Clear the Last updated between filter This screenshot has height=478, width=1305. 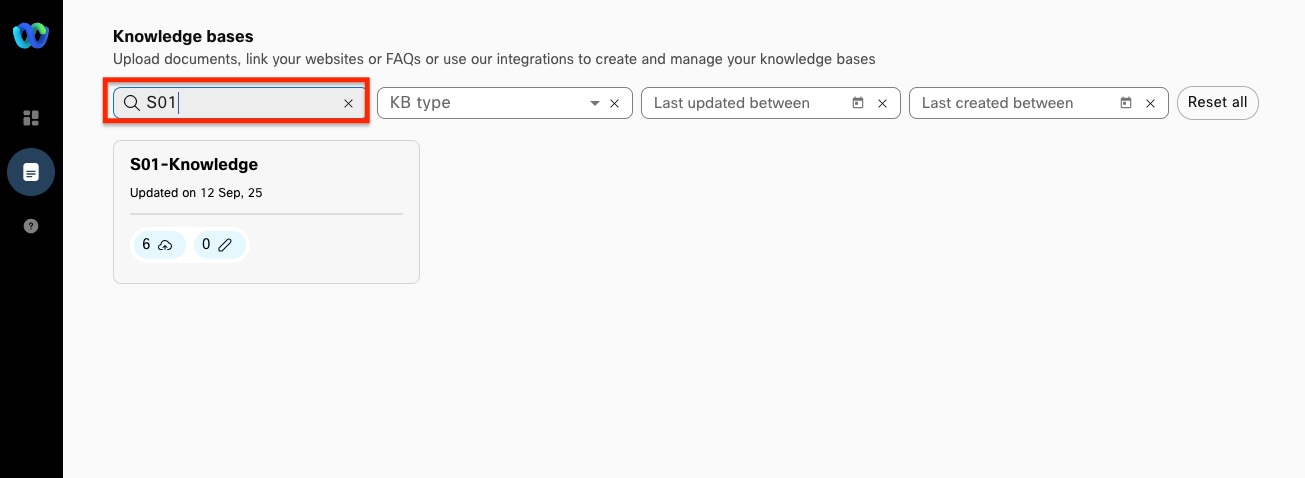883,103
